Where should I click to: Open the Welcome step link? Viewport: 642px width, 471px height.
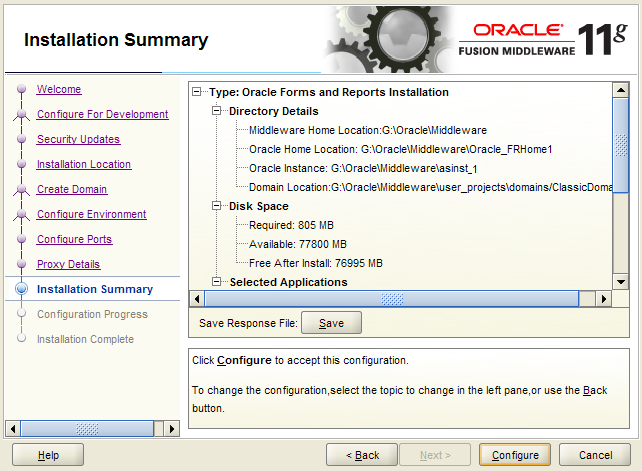pyautogui.click(x=59, y=89)
